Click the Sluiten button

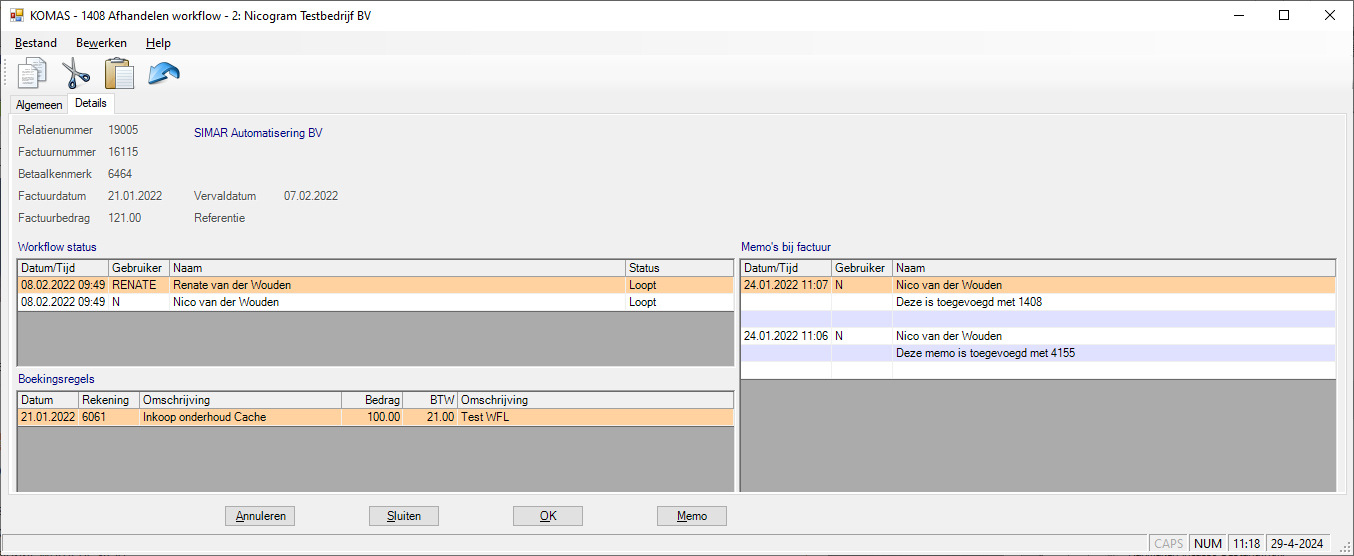(x=404, y=516)
